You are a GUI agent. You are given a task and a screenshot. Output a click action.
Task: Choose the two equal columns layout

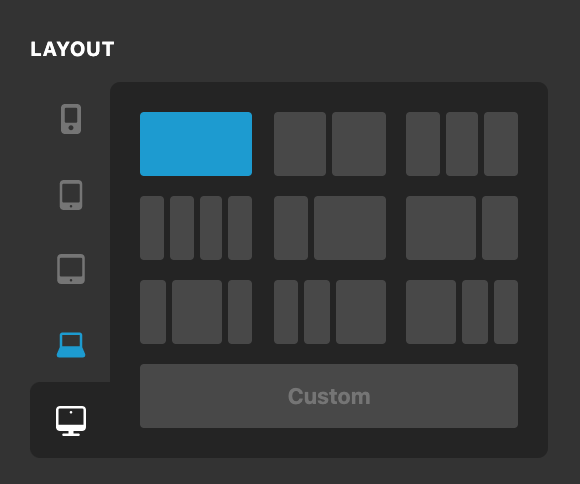(330, 144)
